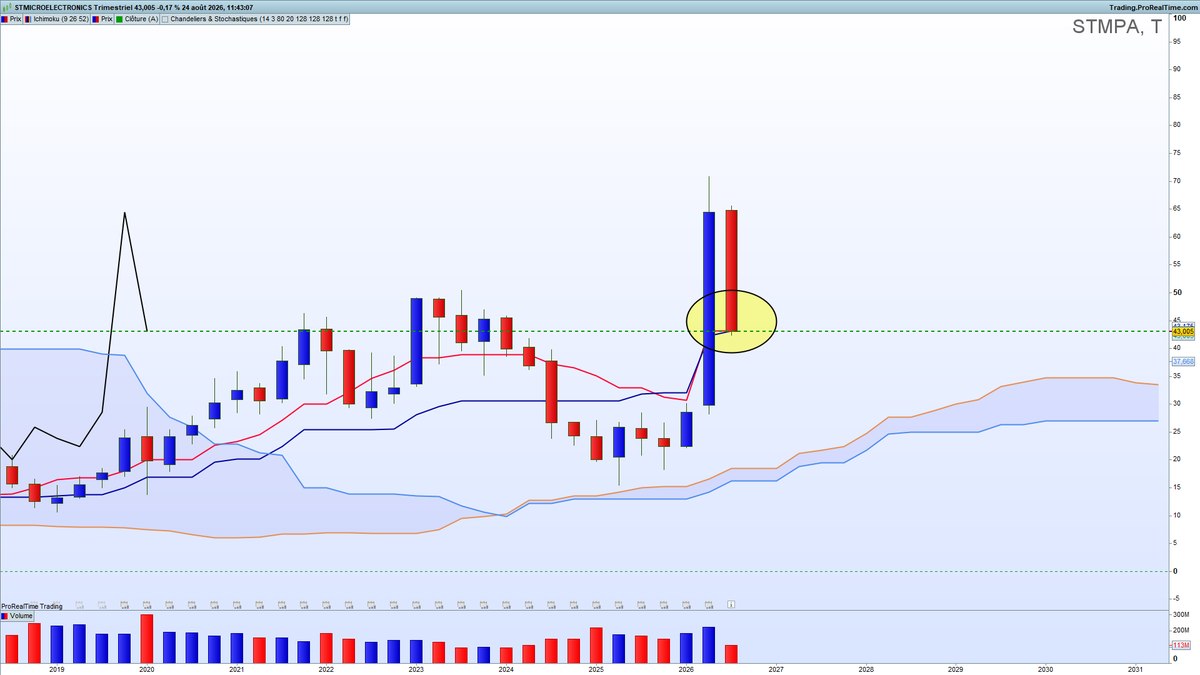Select the tallest red volume bar at 2020
Image resolution: width=1200 pixels, height=675 pixels.
pos(147,639)
